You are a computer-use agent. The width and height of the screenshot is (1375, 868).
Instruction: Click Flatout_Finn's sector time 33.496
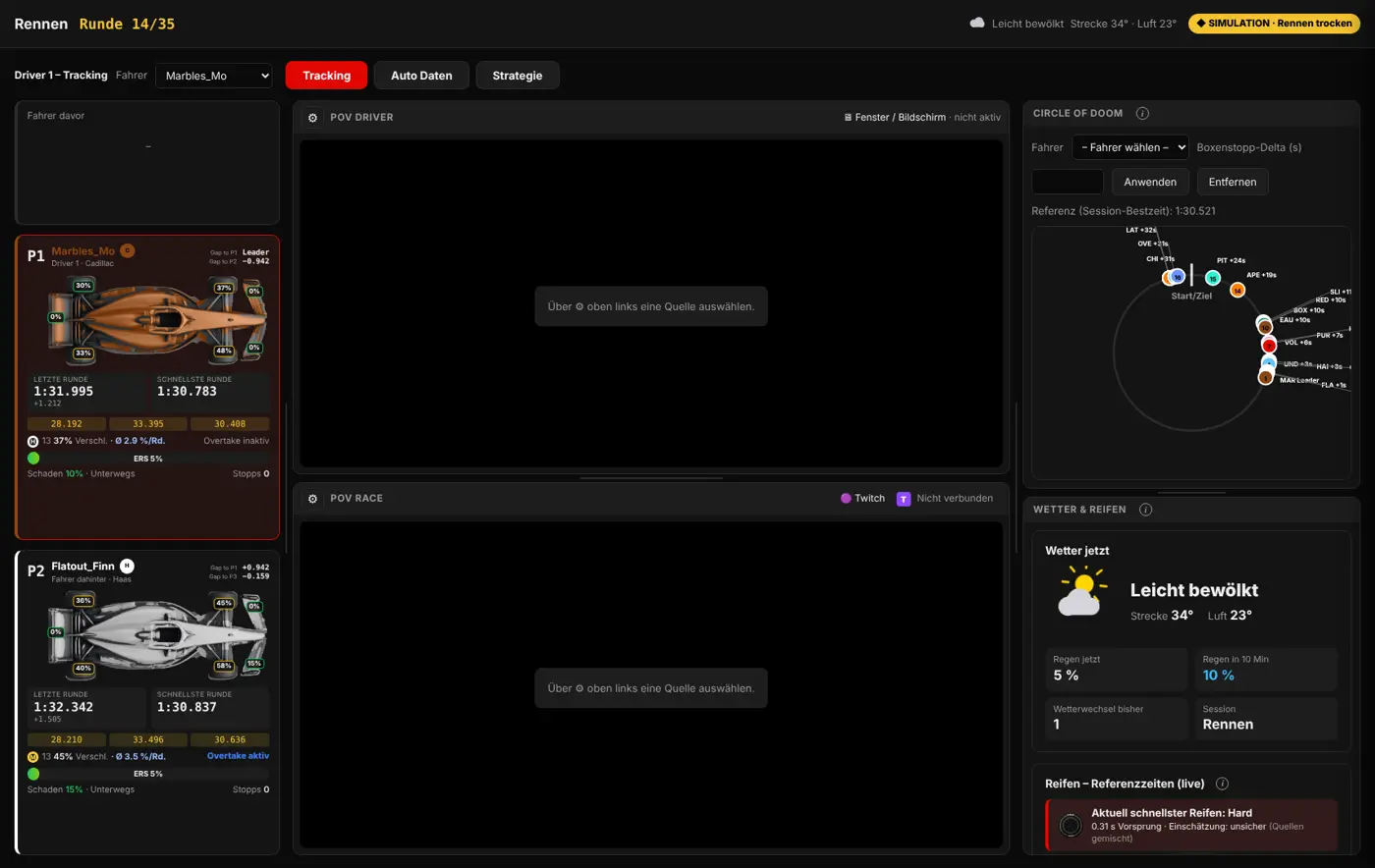coord(147,739)
